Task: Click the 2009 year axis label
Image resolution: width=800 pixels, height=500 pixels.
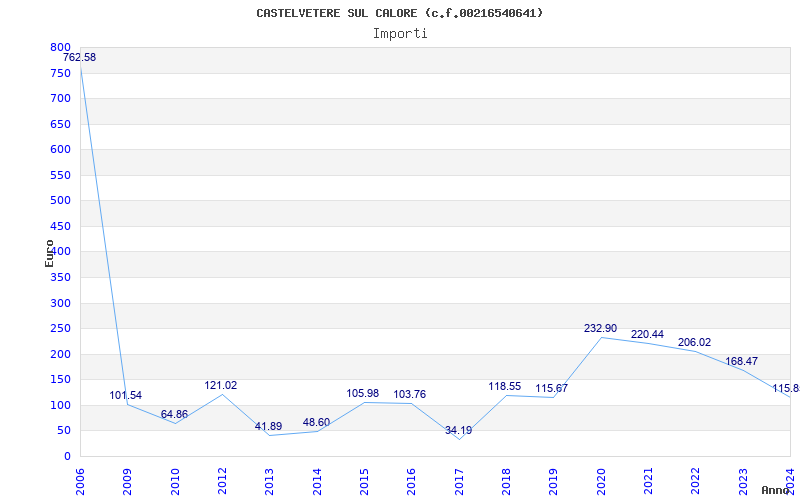Action: pos(128,482)
